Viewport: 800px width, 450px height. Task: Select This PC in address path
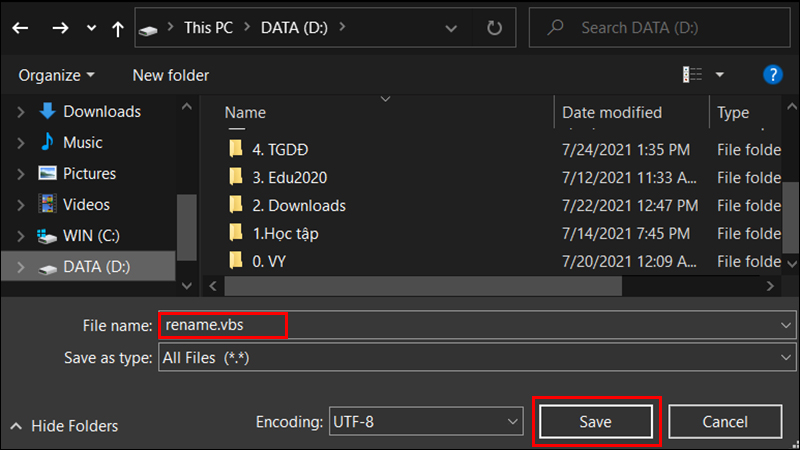click(x=208, y=28)
